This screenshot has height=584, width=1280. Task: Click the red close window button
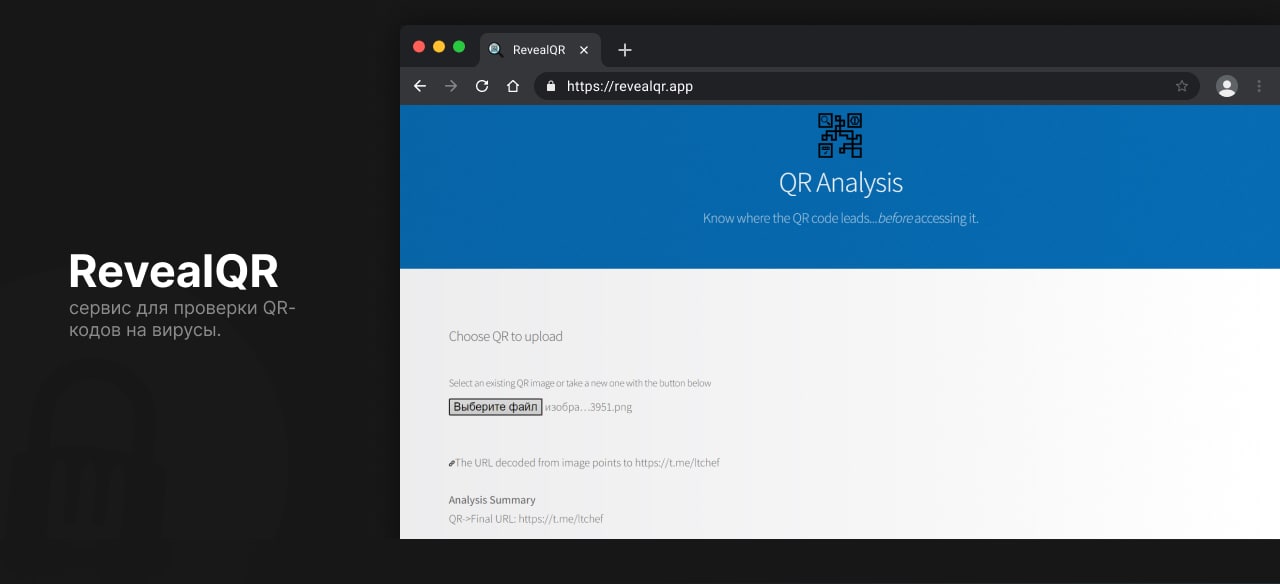(419, 47)
